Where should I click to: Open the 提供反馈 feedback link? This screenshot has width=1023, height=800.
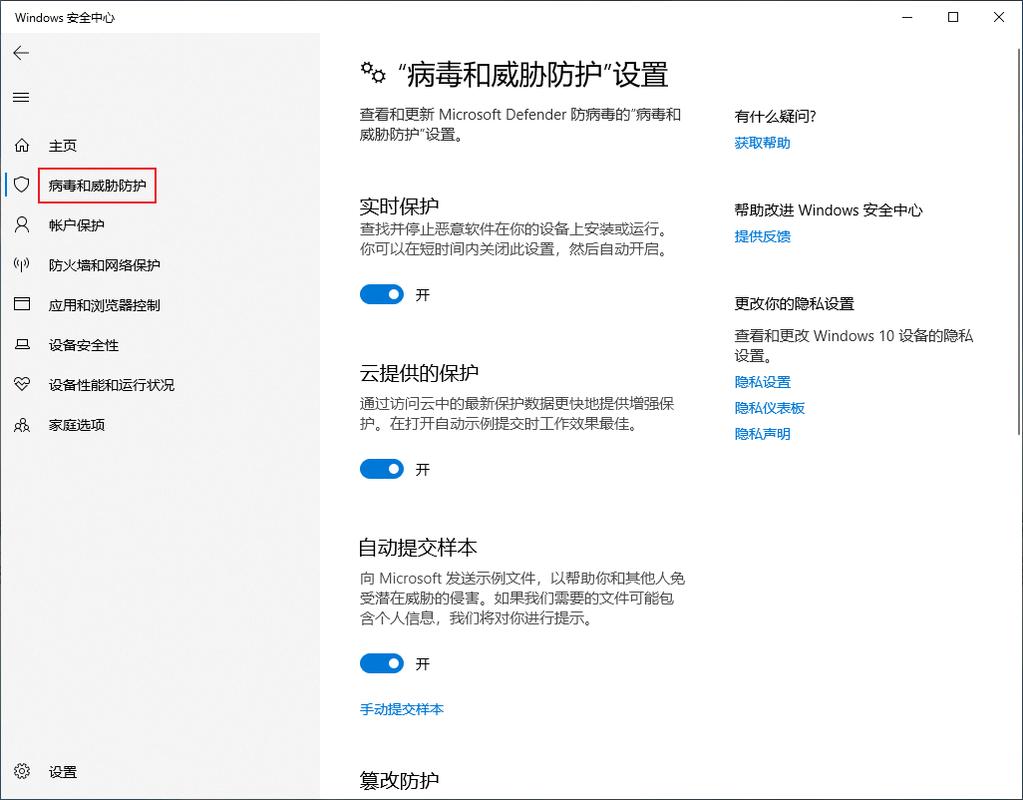[x=763, y=236]
